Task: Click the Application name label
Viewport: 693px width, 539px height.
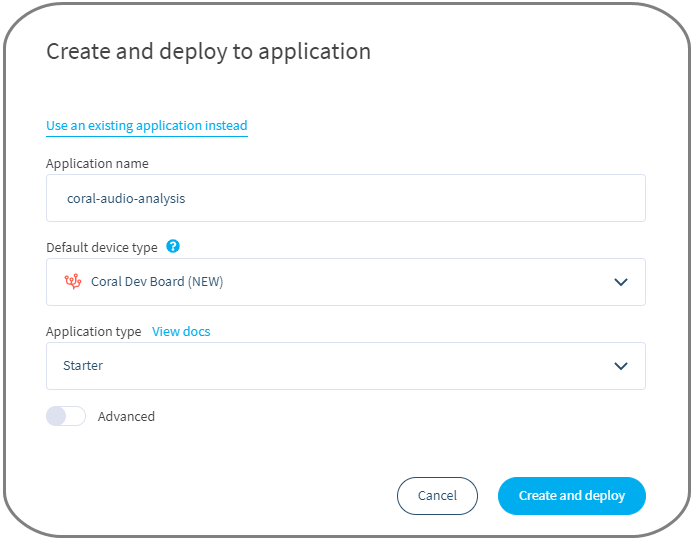Action: point(97,163)
